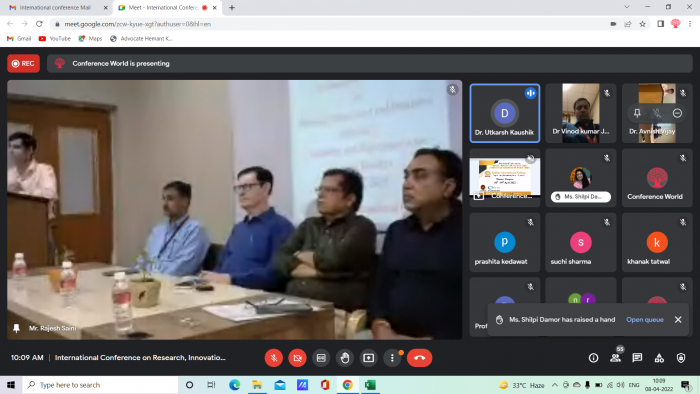
Task: Open host controls shield icon
Action: (681, 358)
